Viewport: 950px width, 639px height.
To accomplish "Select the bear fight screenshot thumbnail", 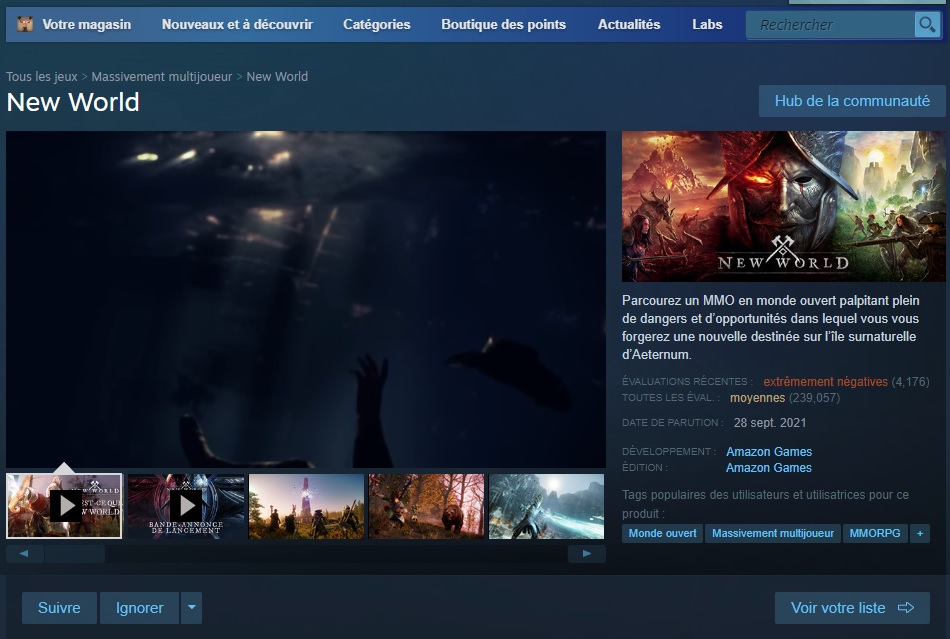I will [x=427, y=506].
